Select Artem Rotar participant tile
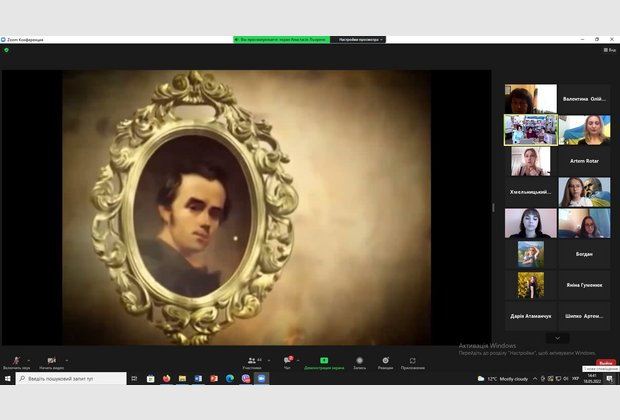This screenshot has height=420, width=620. pyautogui.click(x=583, y=161)
